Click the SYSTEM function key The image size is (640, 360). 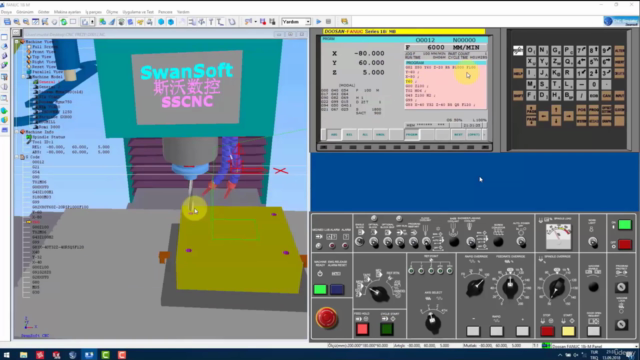click(x=581, y=121)
